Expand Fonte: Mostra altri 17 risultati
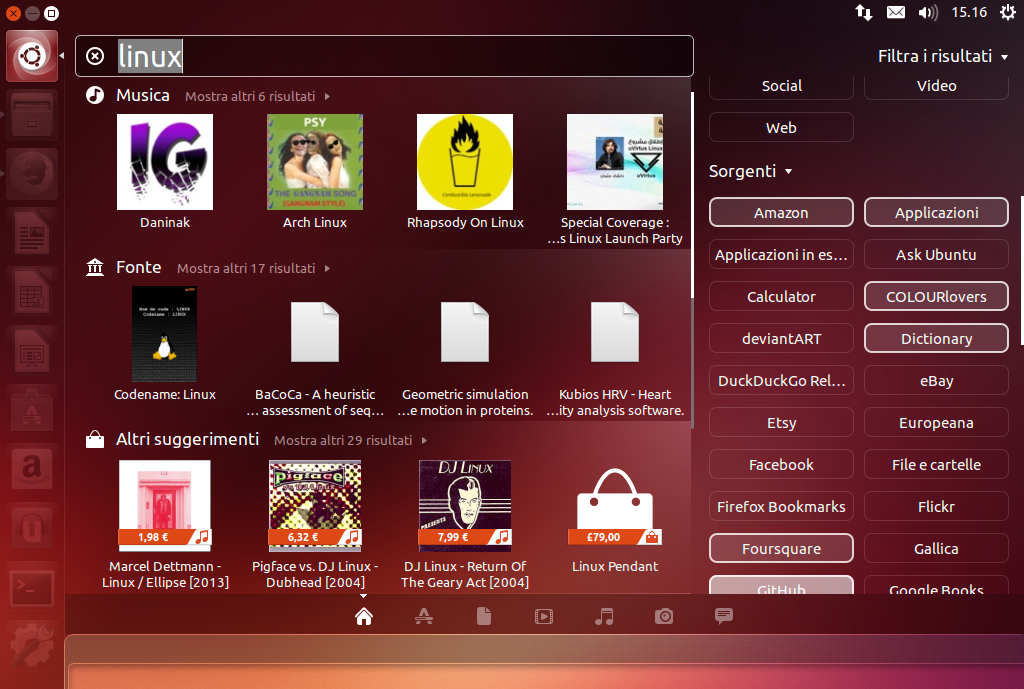1024x689 pixels. (x=253, y=268)
